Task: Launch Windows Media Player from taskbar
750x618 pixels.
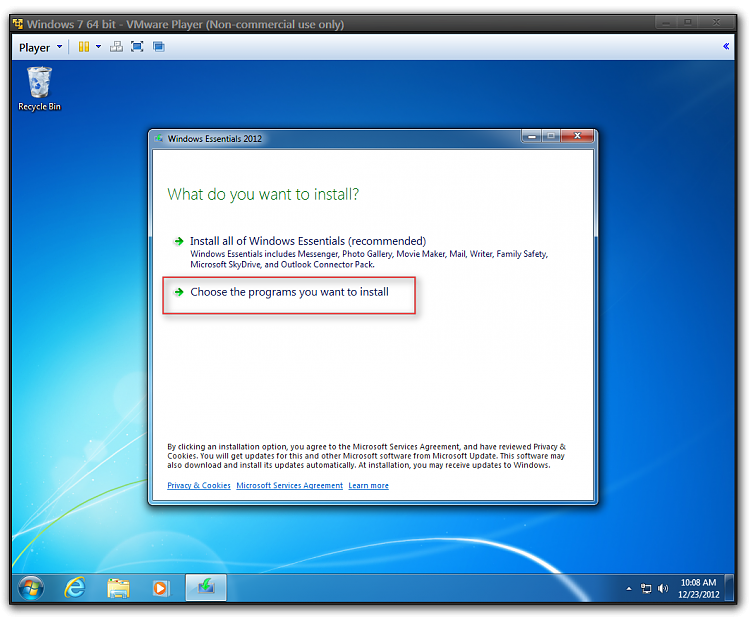Action: (x=161, y=588)
